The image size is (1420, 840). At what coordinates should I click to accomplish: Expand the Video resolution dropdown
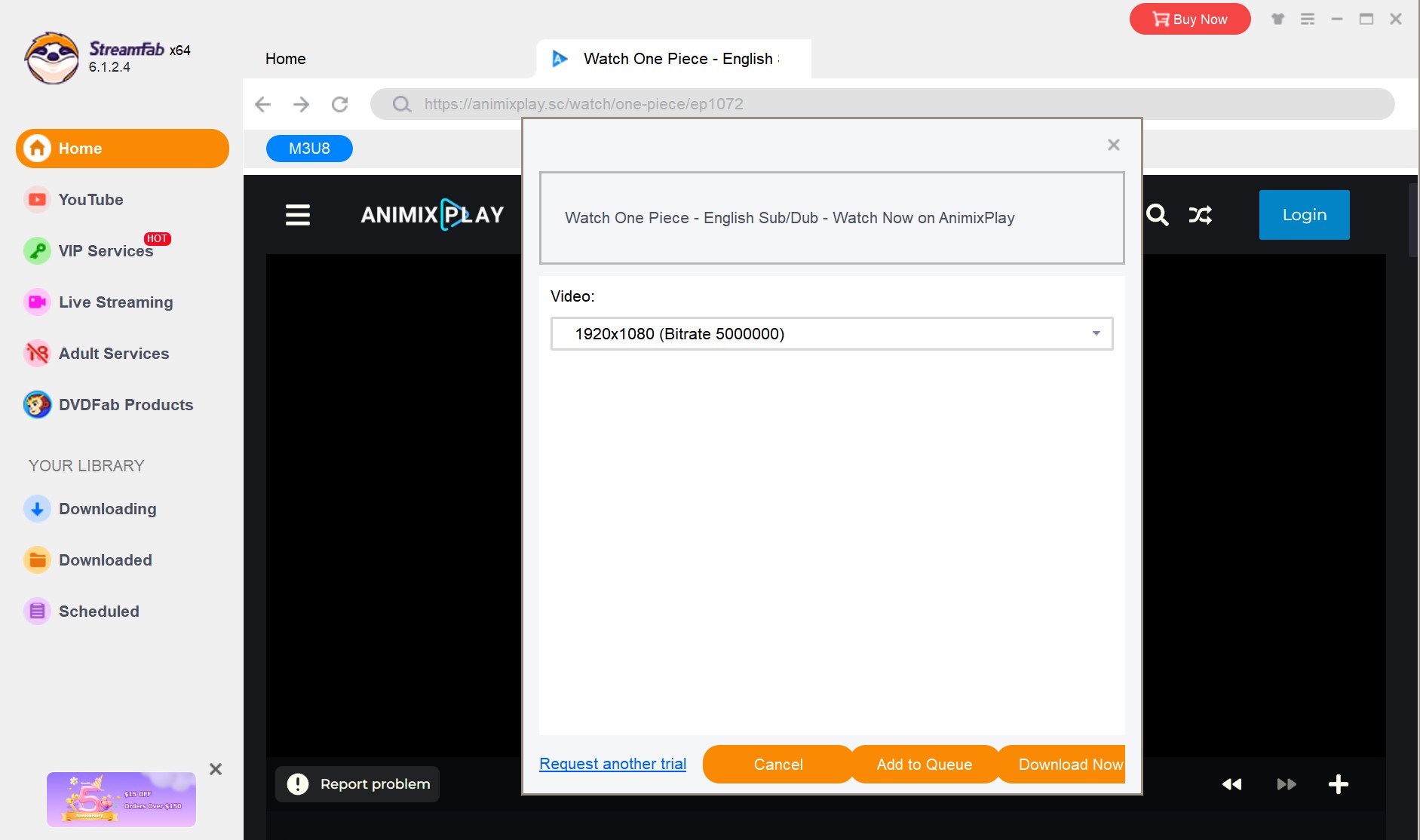pyautogui.click(x=832, y=334)
